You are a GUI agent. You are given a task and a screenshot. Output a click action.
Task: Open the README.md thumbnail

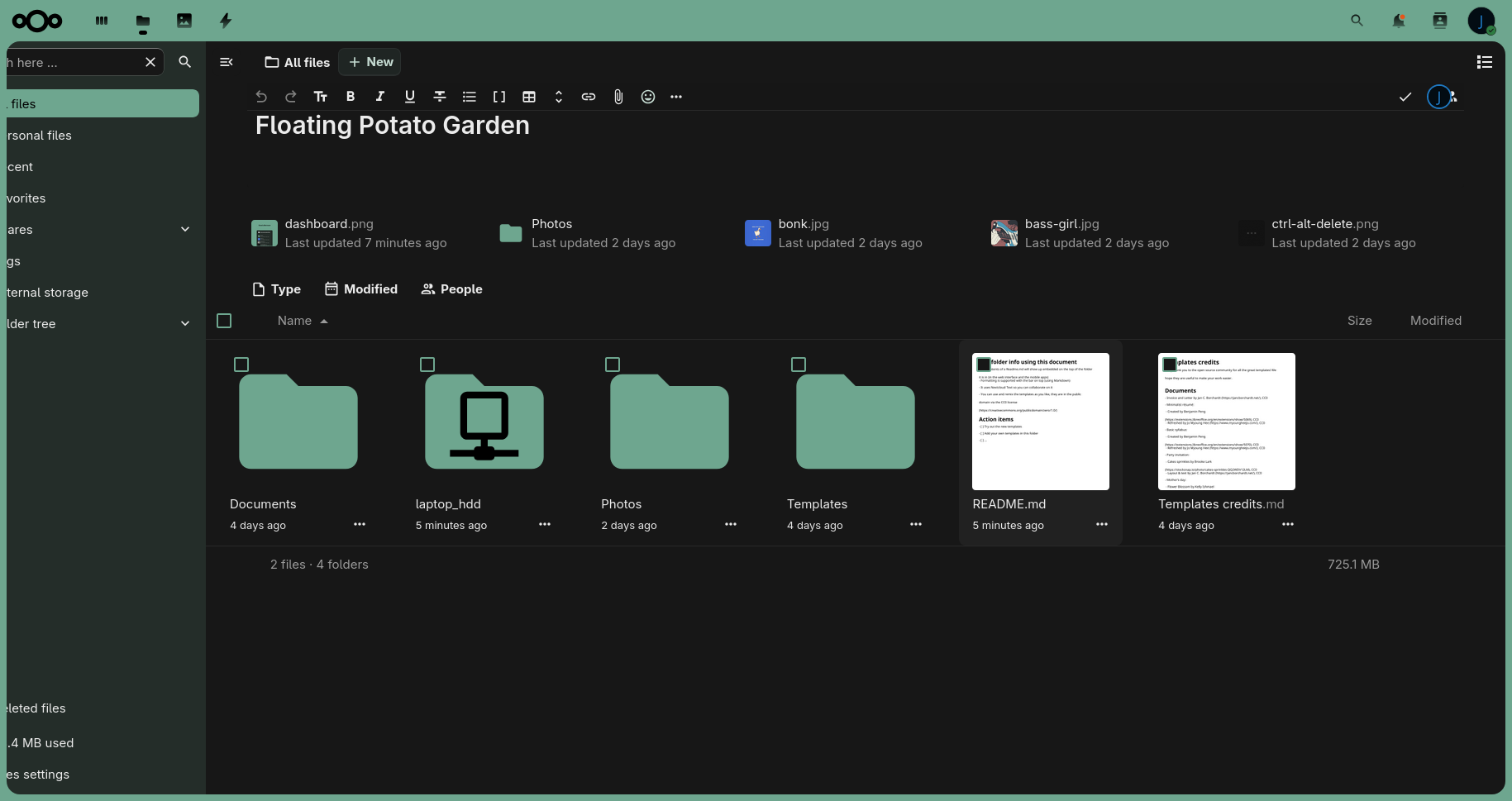pos(1040,422)
